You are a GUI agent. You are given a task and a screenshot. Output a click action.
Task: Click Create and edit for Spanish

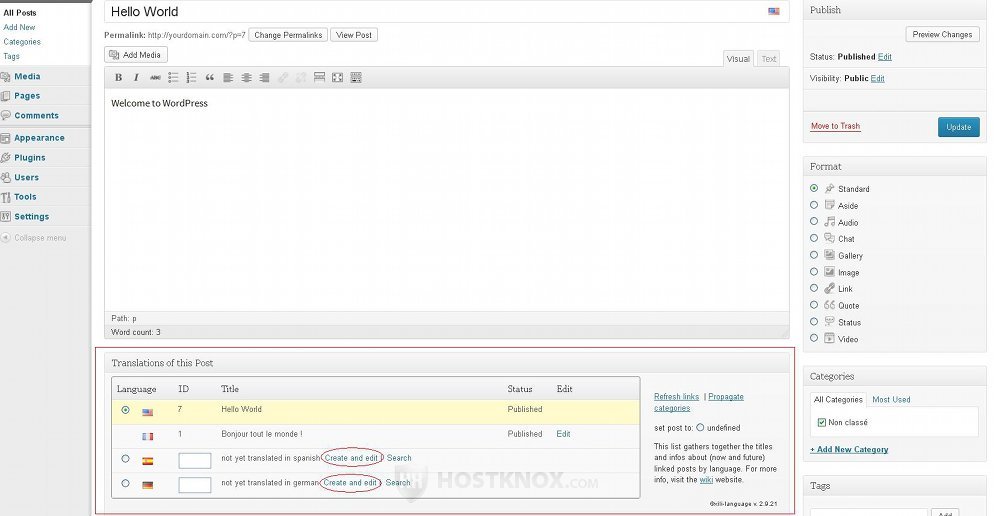pos(351,458)
